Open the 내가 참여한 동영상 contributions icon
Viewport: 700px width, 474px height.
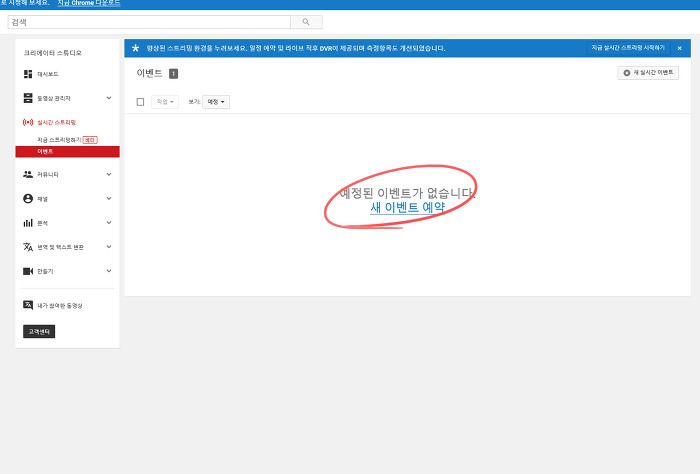click(x=28, y=305)
